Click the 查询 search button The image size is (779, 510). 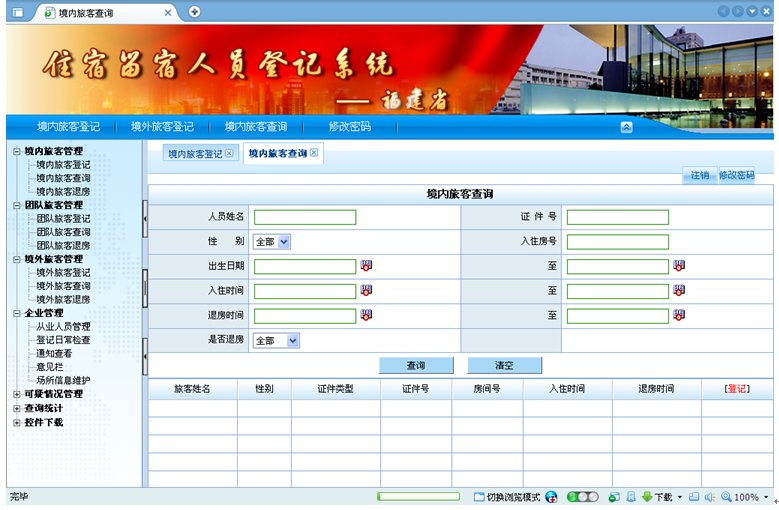click(x=416, y=365)
